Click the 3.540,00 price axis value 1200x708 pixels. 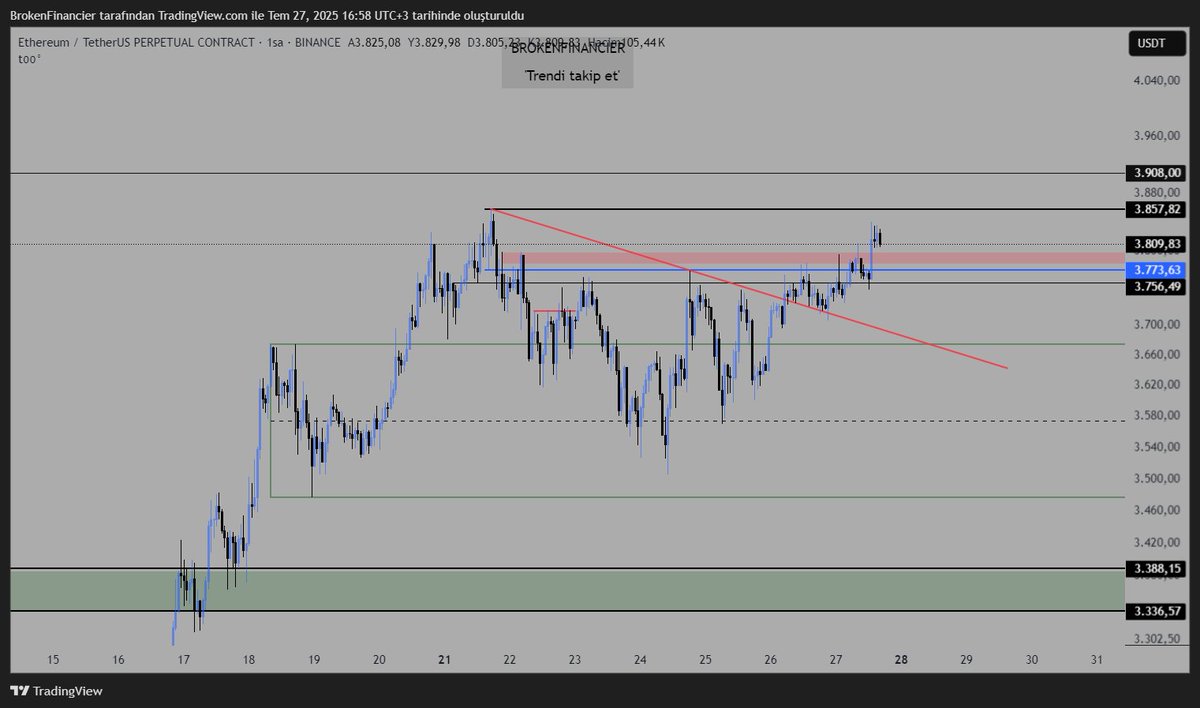point(1158,447)
